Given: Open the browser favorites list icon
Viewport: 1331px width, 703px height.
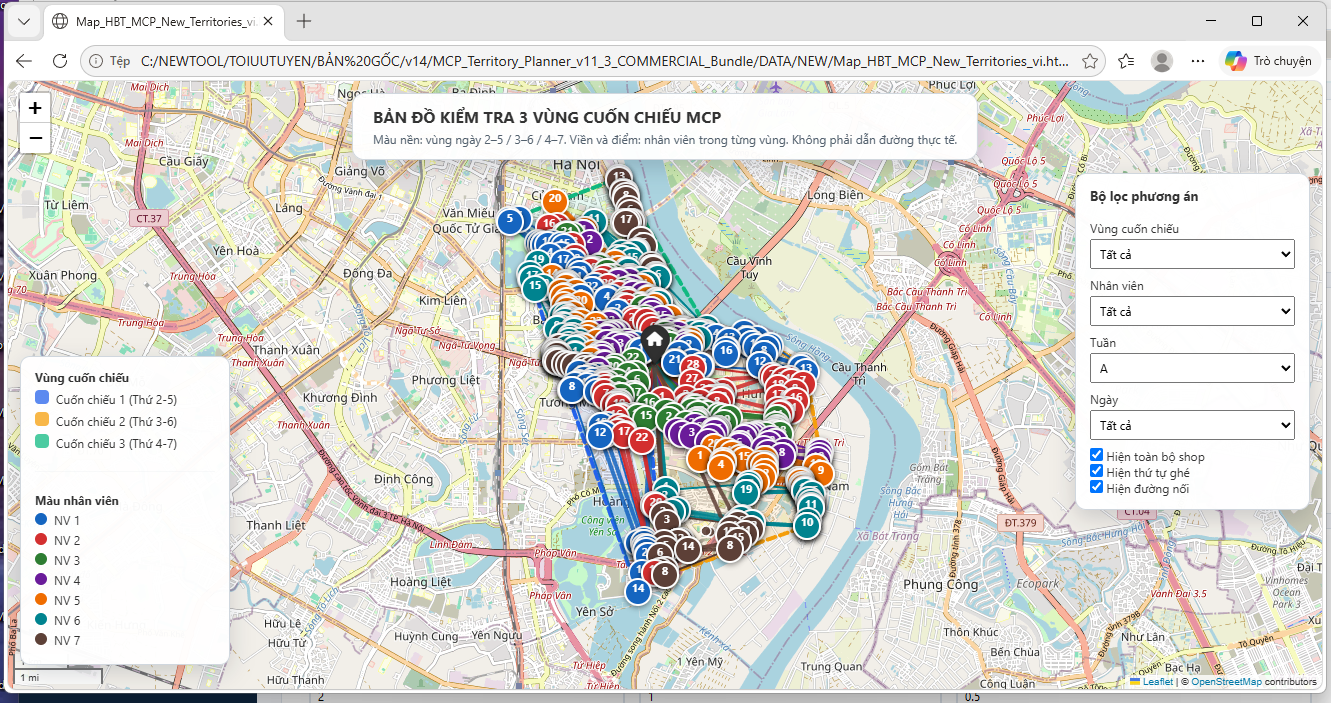Looking at the screenshot, I should tap(1127, 61).
